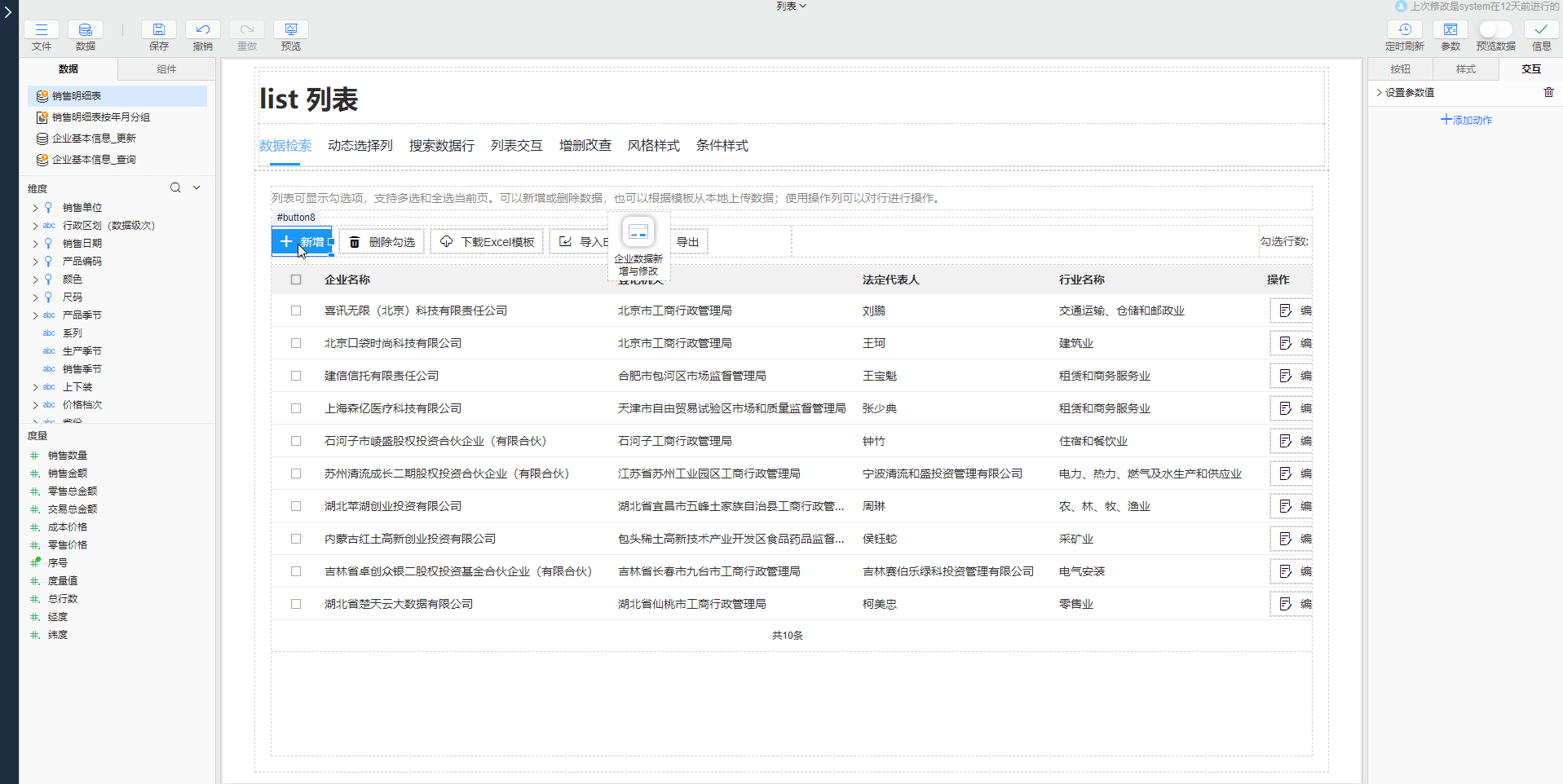
Task: Click the 删除勾选 button
Action: [382, 242]
